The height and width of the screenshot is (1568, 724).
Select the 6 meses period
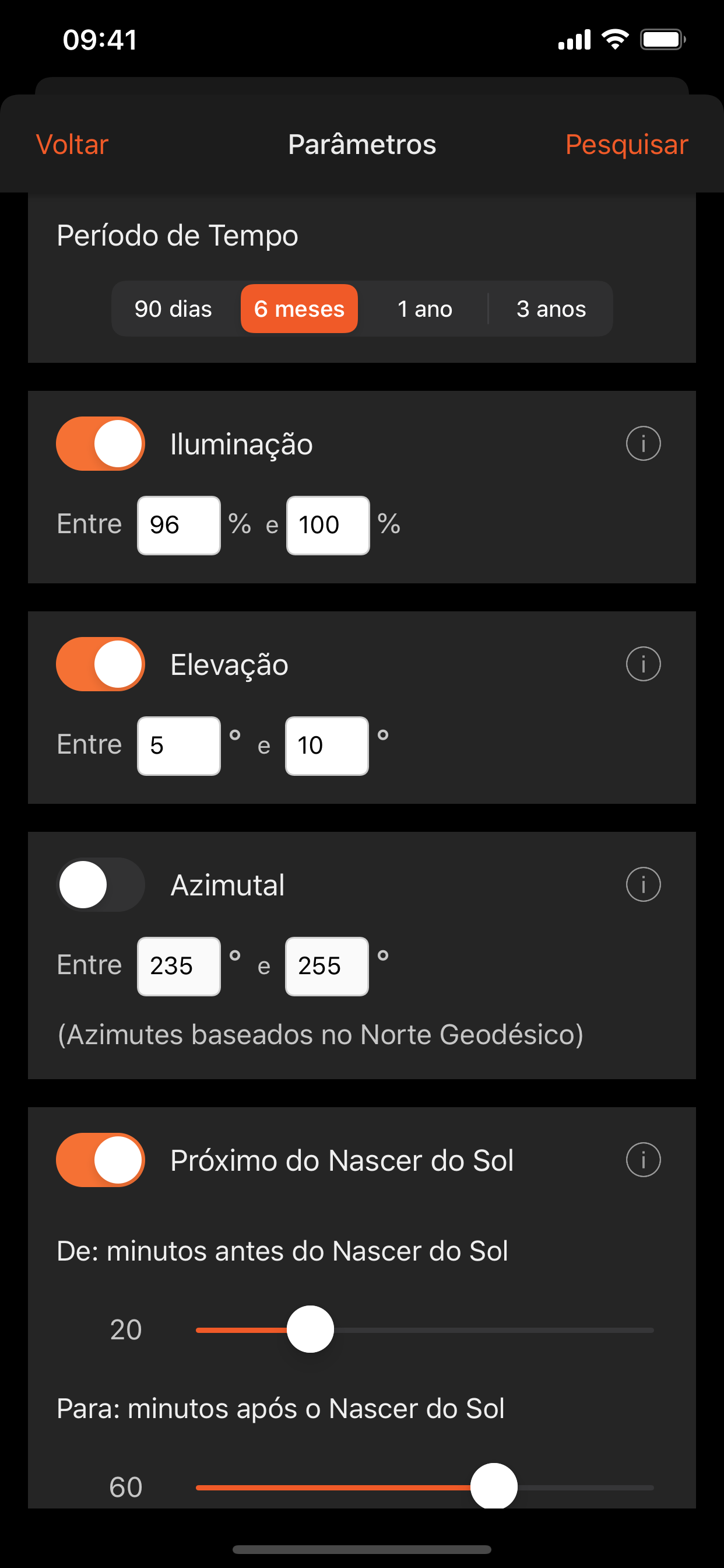click(x=298, y=309)
